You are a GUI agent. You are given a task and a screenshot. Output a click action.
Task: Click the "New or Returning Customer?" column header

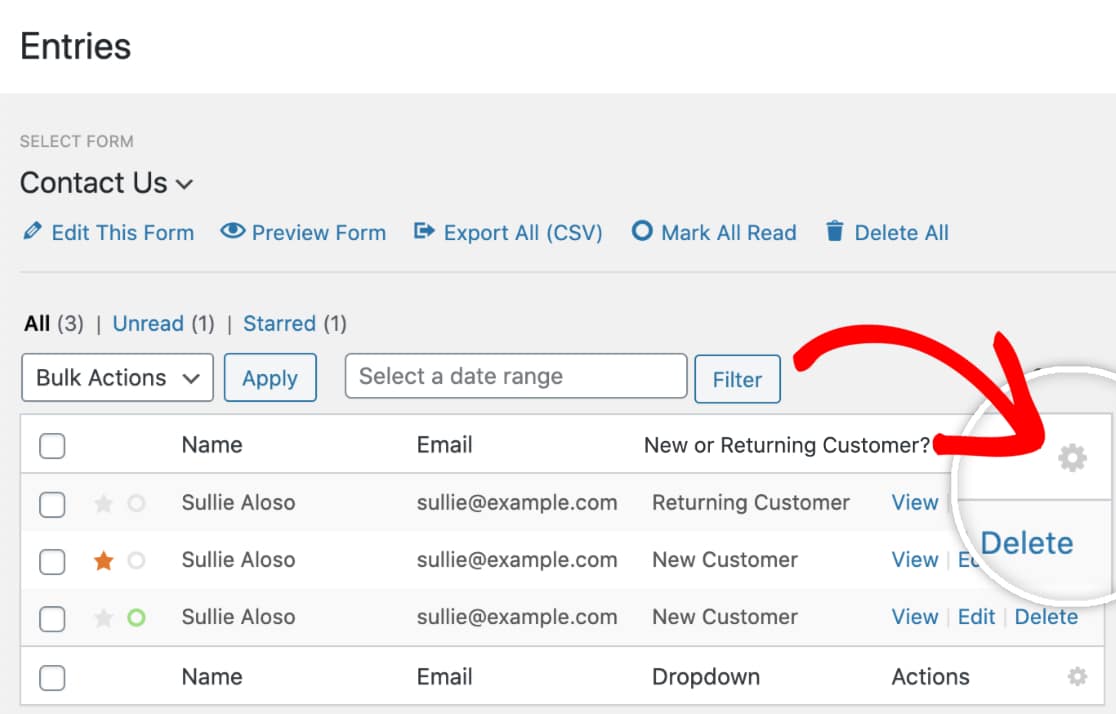pyautogui.click(x=786, y=445)
